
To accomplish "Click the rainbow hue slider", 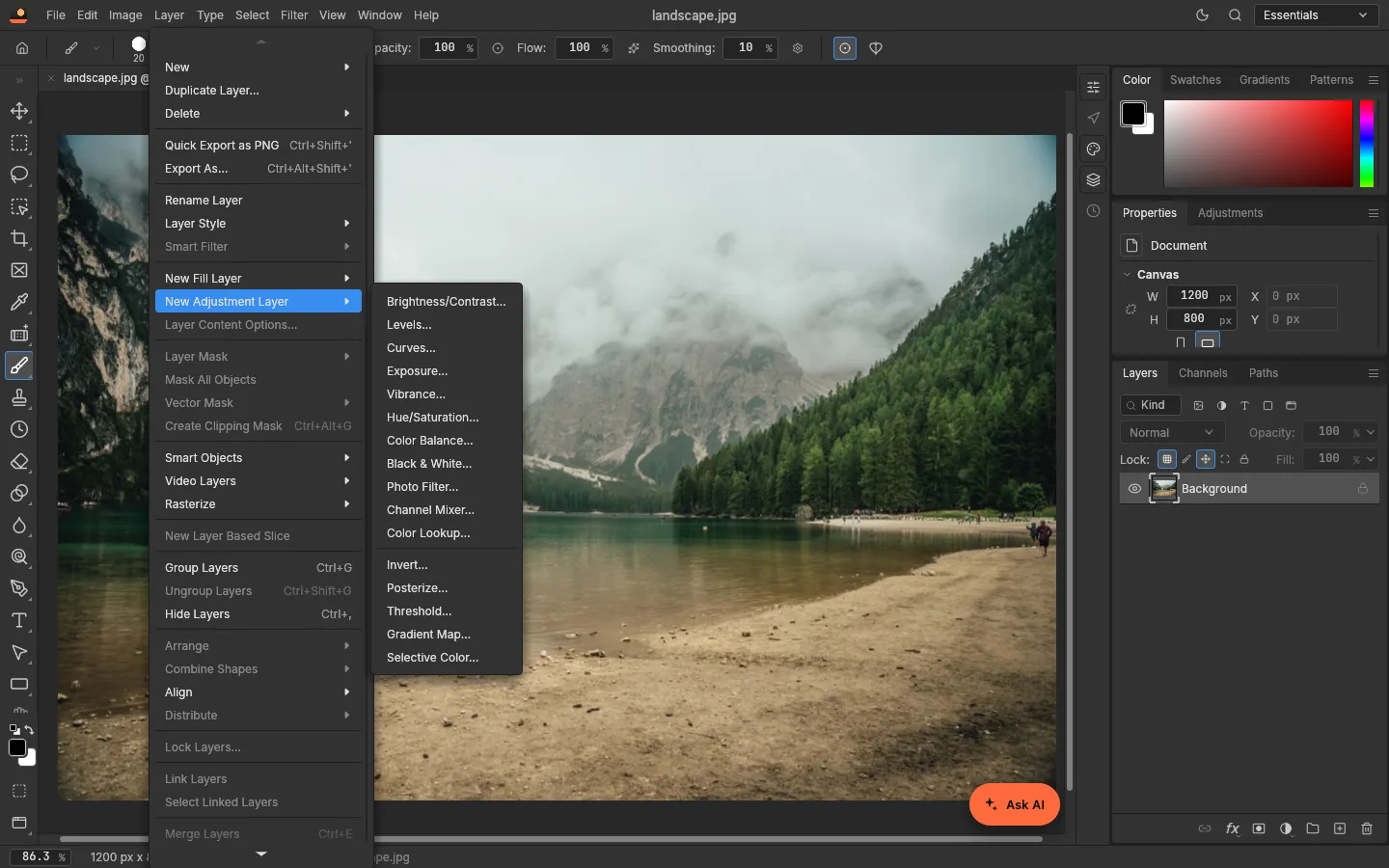I will click(x=1367, y=144).
